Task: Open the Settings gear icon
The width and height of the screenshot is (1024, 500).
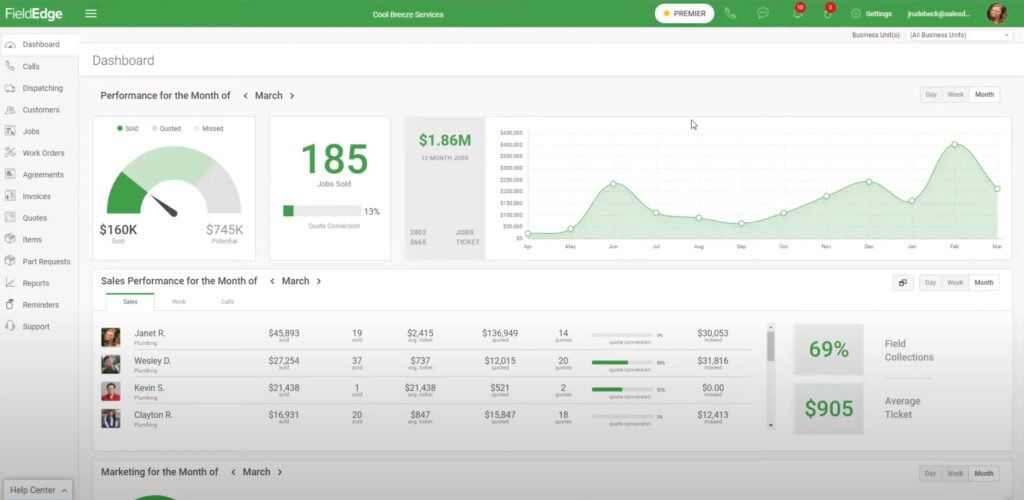Action: [856, 14]
